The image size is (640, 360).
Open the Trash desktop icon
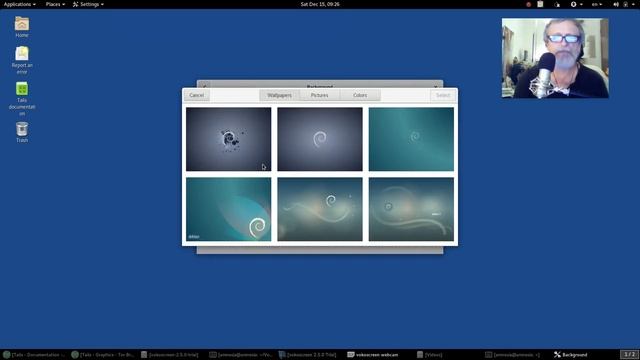[x=22, y=132]
